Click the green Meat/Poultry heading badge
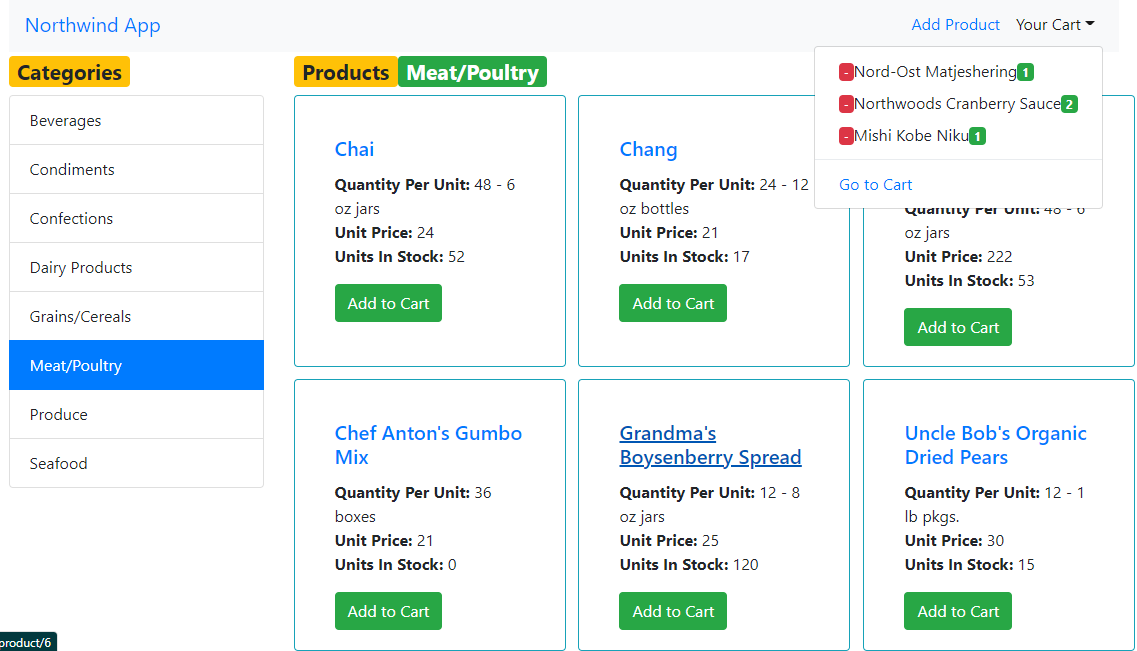The width and height of the screenshot is (1137, 651). 473,72
